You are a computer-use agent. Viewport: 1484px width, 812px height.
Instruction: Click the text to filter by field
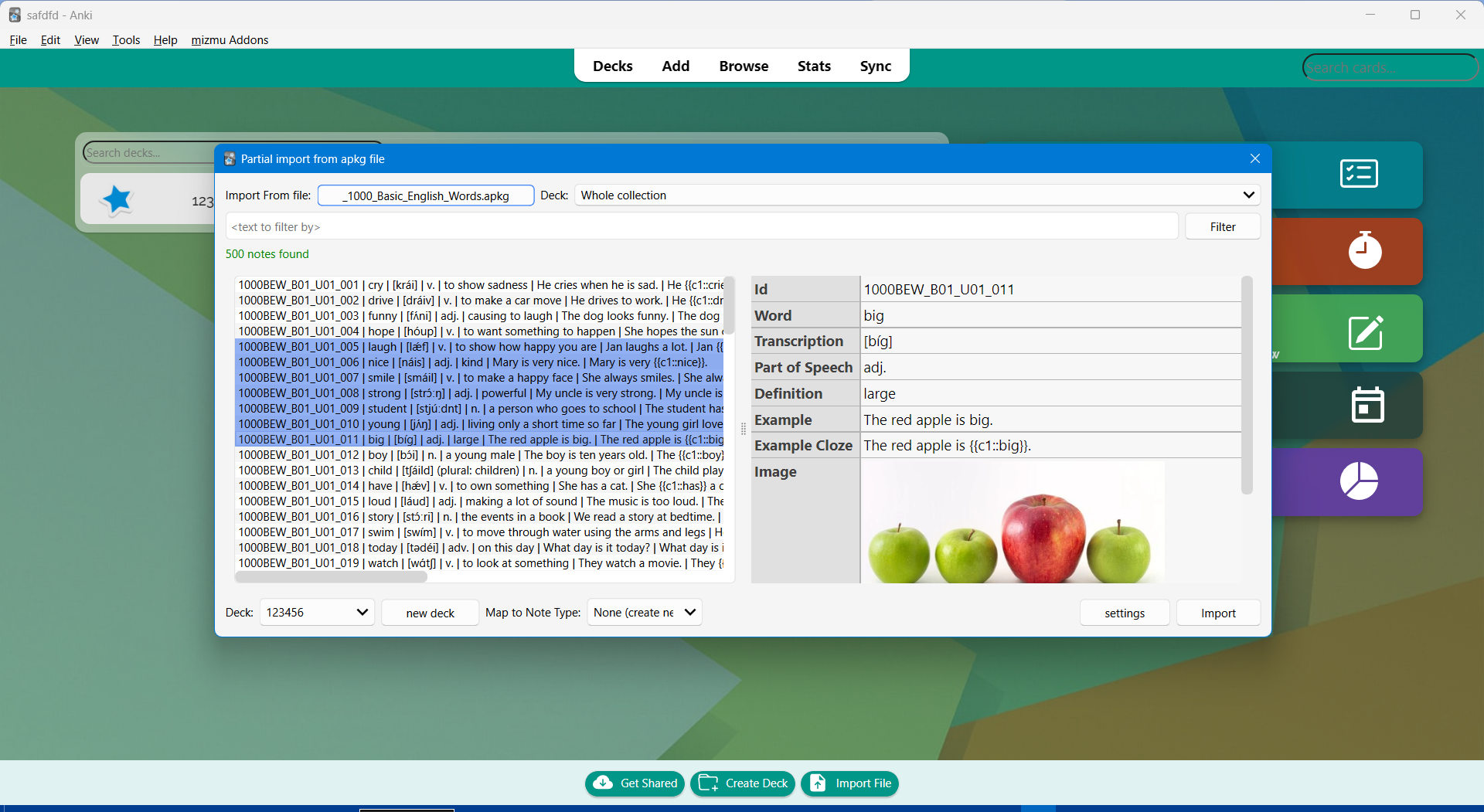pyautogui.click(x=701, y=227)
